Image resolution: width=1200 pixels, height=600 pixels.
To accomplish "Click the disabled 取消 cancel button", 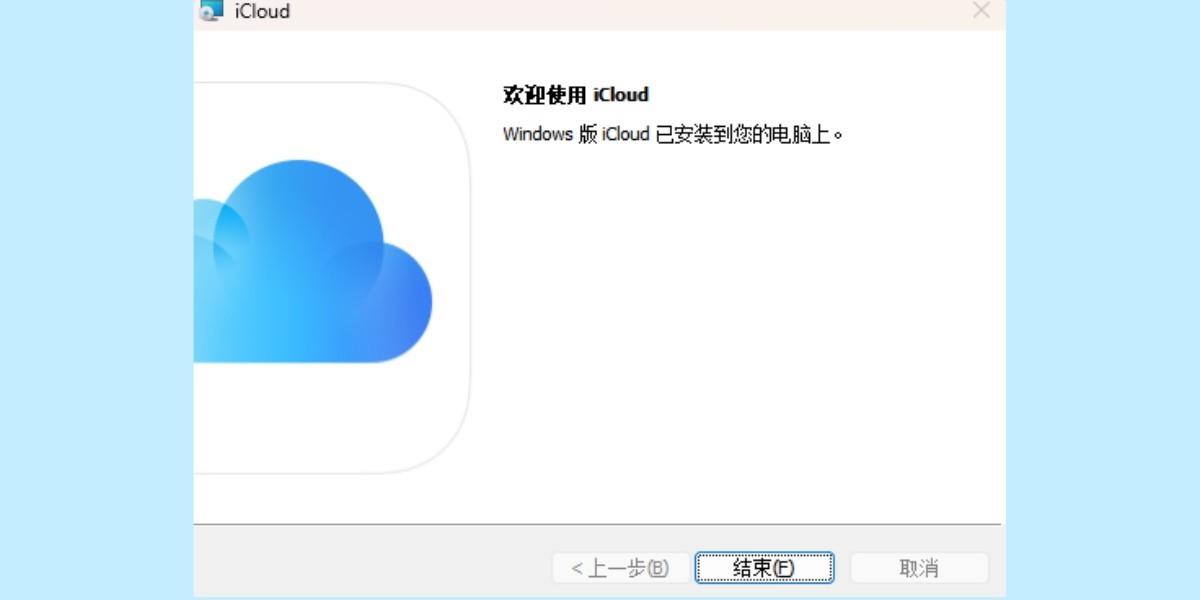I will (x=919, y=568).
